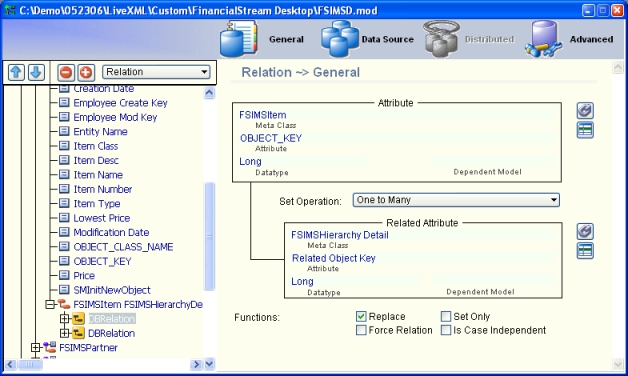Viewport: 628px width, 376px height.
Task: Select Item Name in the tree
Action: (x=98, y=175)
